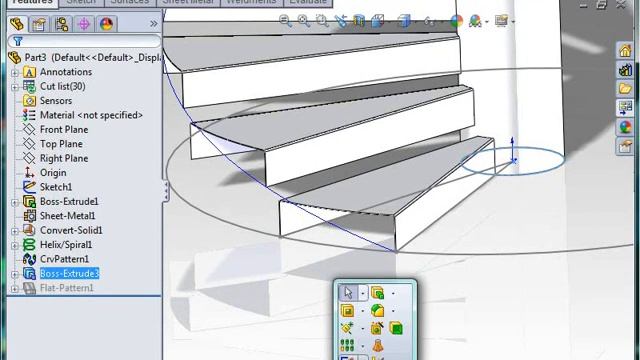Open the ConfigurationManager tab icon
This screenshot has height=360, width=640.
coord(62,24)
